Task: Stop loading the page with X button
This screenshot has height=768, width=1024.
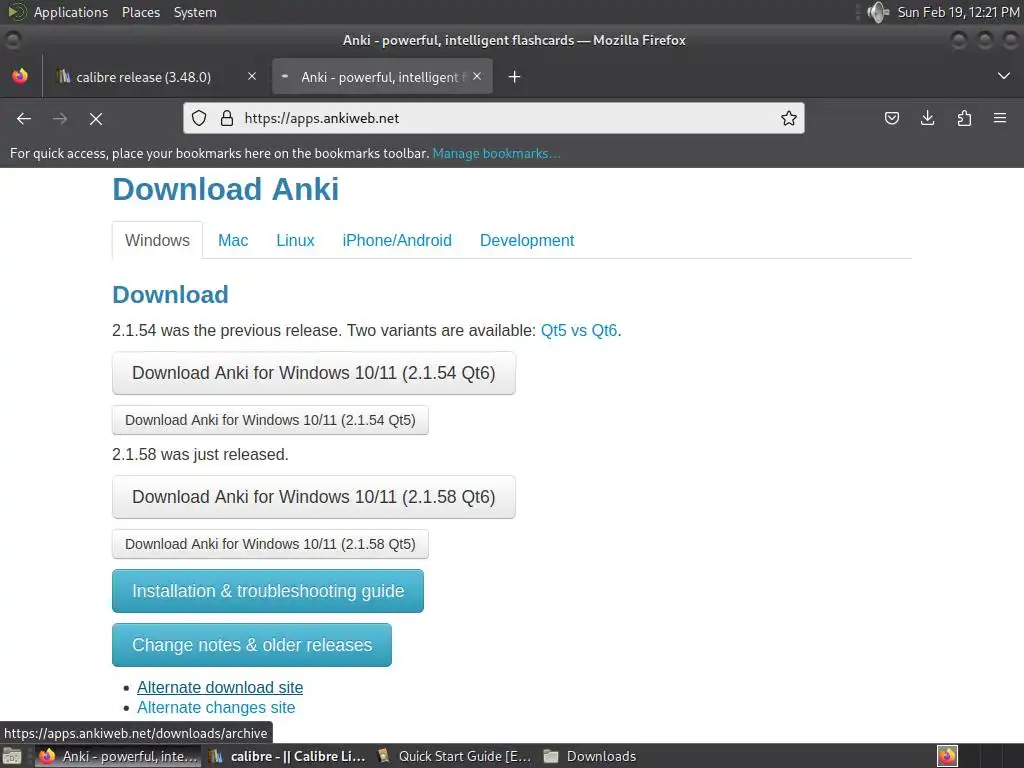Action: [x=96, y=118]
